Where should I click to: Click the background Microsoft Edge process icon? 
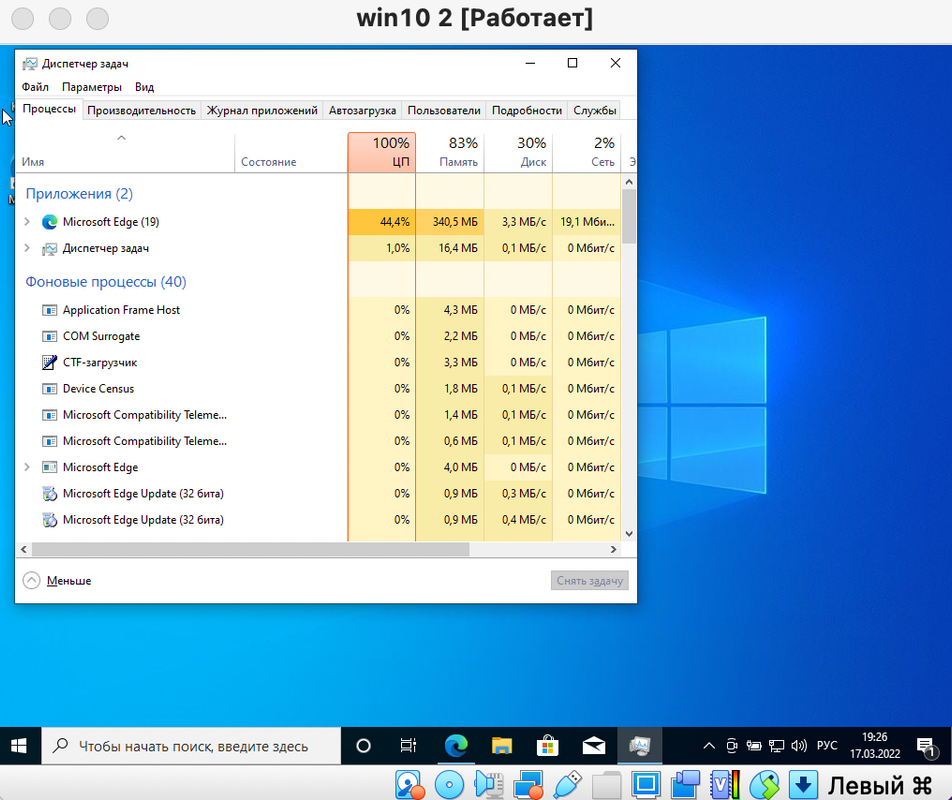[49, 467]
